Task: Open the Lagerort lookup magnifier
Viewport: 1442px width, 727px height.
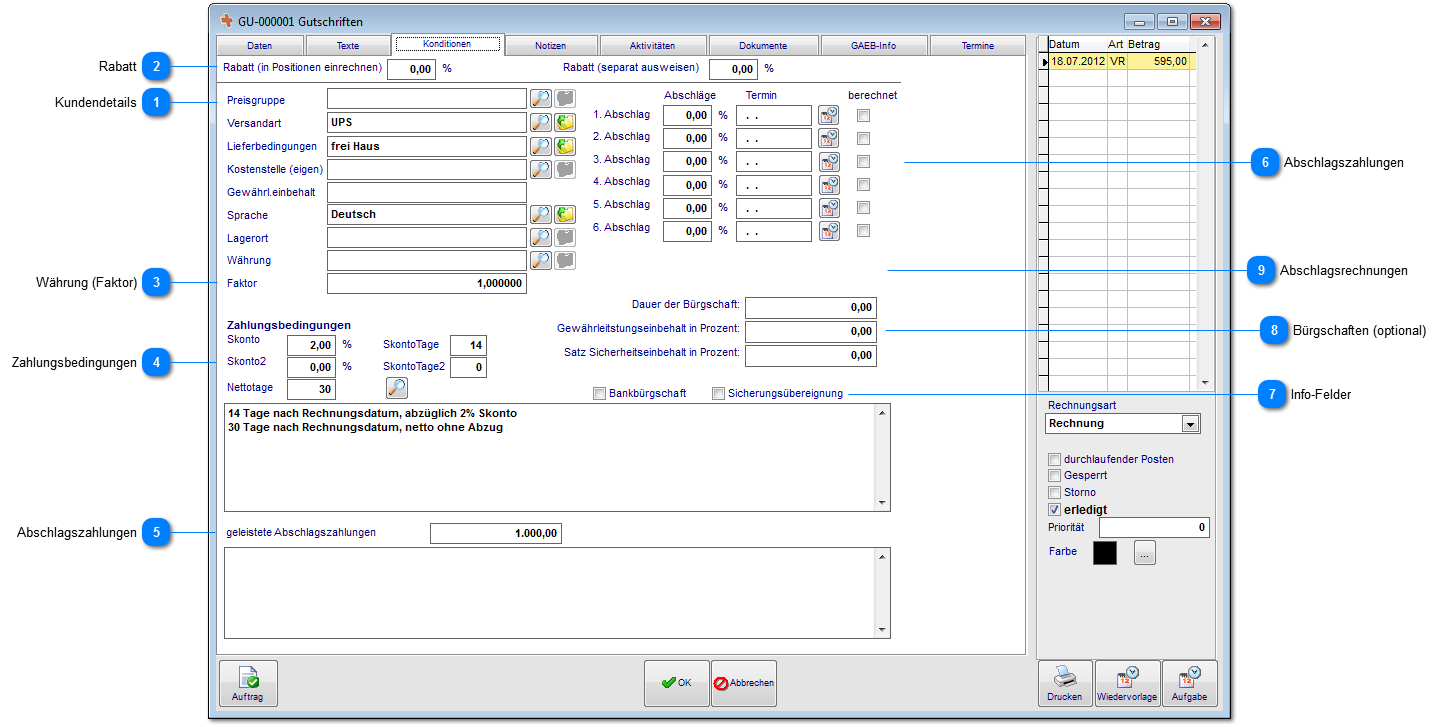Action: click(541, 237)
